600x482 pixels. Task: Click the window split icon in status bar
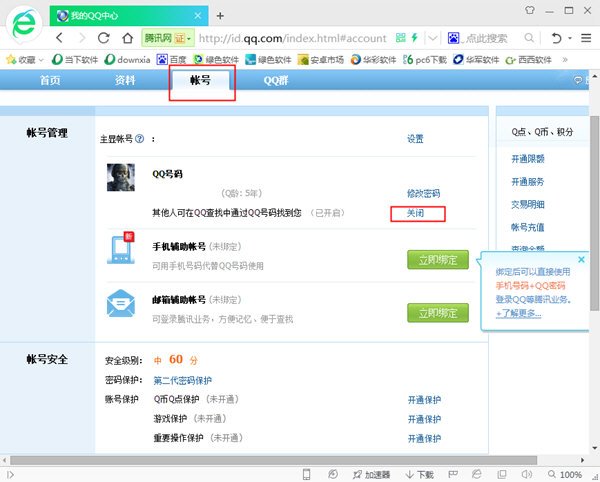click(x=502, y=474)
